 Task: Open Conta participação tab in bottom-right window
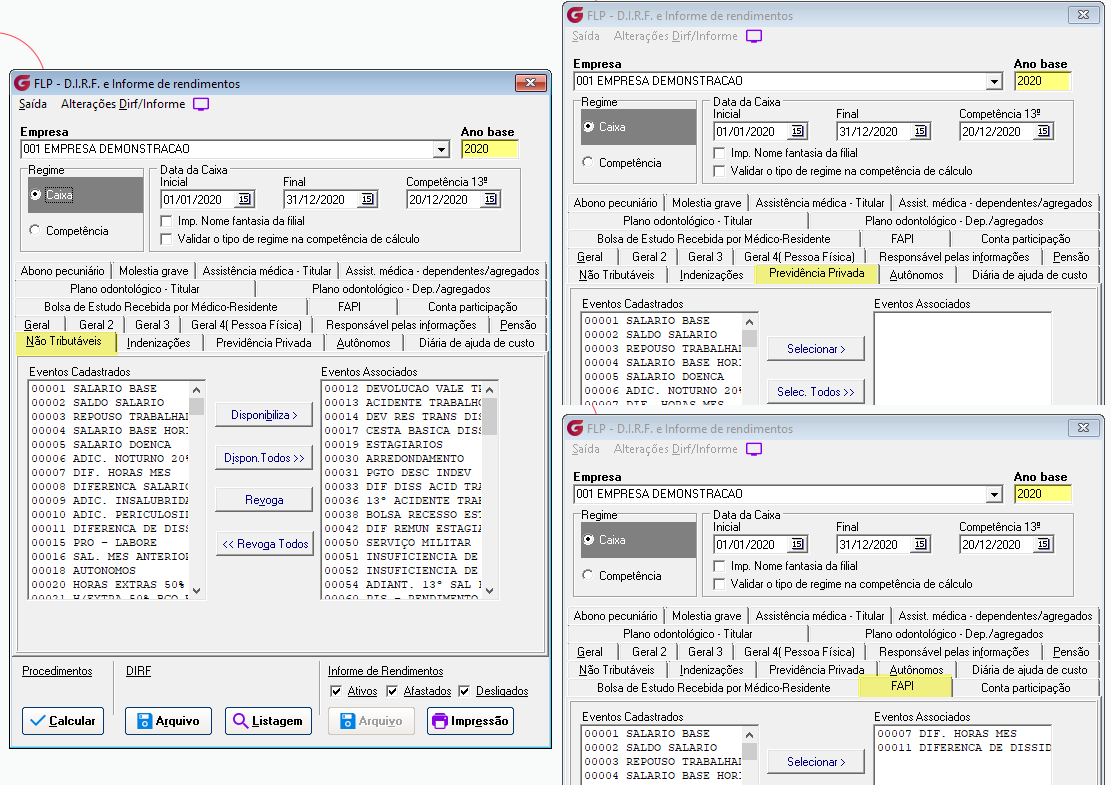tap(1025, 688)
